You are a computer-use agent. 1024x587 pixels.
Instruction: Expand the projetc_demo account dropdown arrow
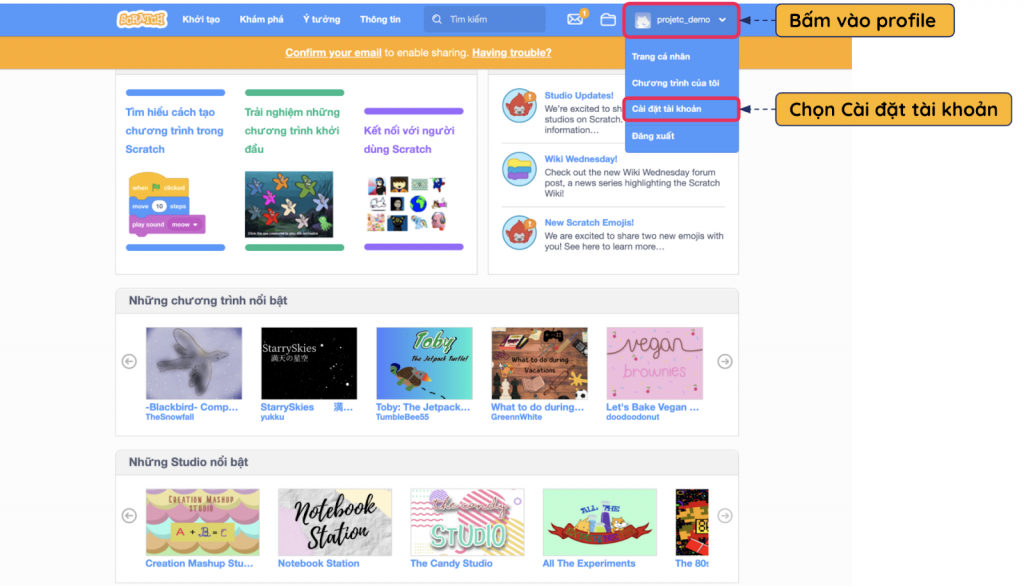pos(722,20)
